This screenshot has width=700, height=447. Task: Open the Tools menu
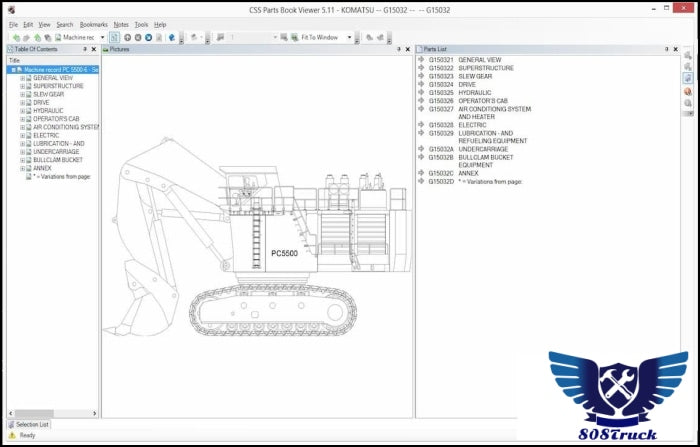click(141, 24)
